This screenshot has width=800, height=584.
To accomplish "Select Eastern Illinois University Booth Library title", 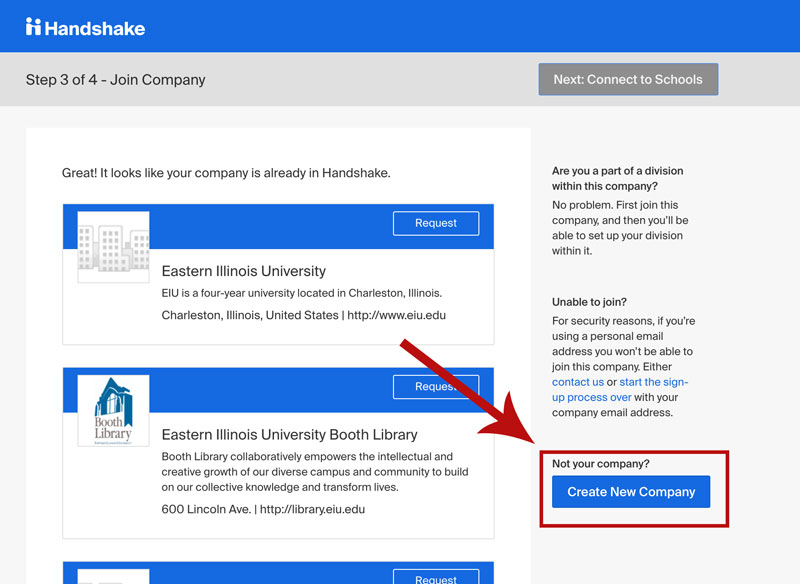I will click(x=289, y=435).
